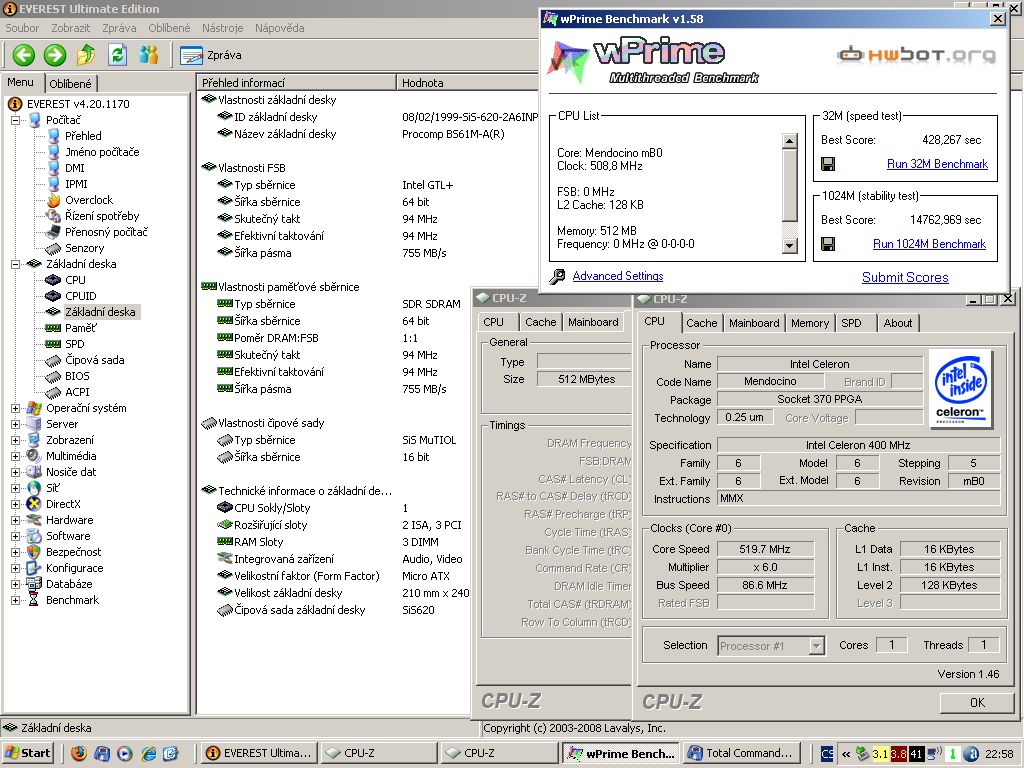Click the Start button
This screenshot has height=768, width=1024.
tap(27, 753)
